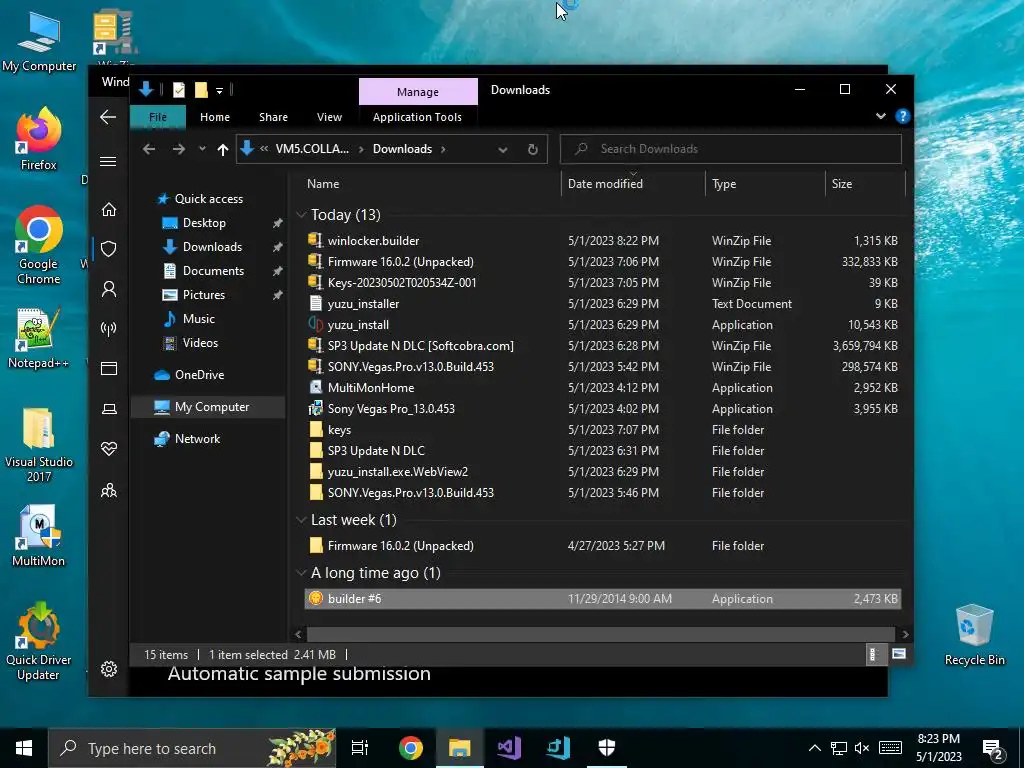The height and width of the screenshot is (768, 1024).
Task: Open Customize Quick Access Toolbar dropdown
Action: coord(219,91)
